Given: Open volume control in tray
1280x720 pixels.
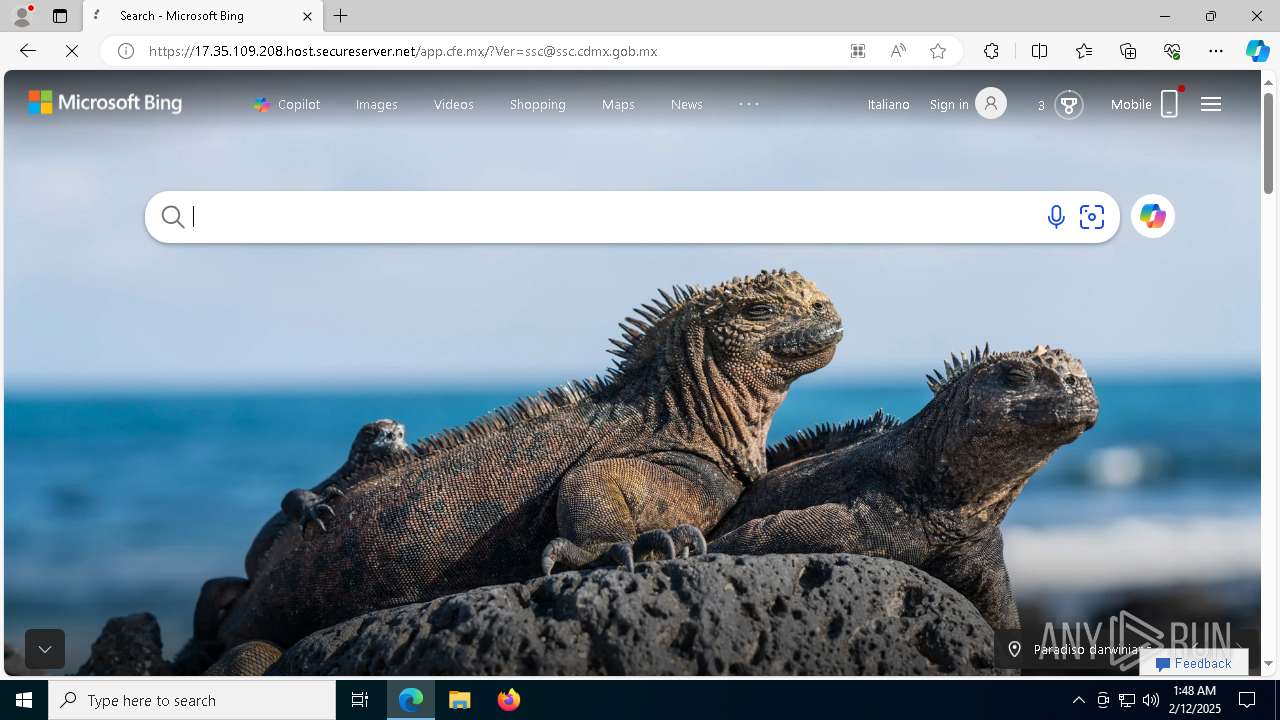Looking at the screenshot, I should [x=1151, y=700].
